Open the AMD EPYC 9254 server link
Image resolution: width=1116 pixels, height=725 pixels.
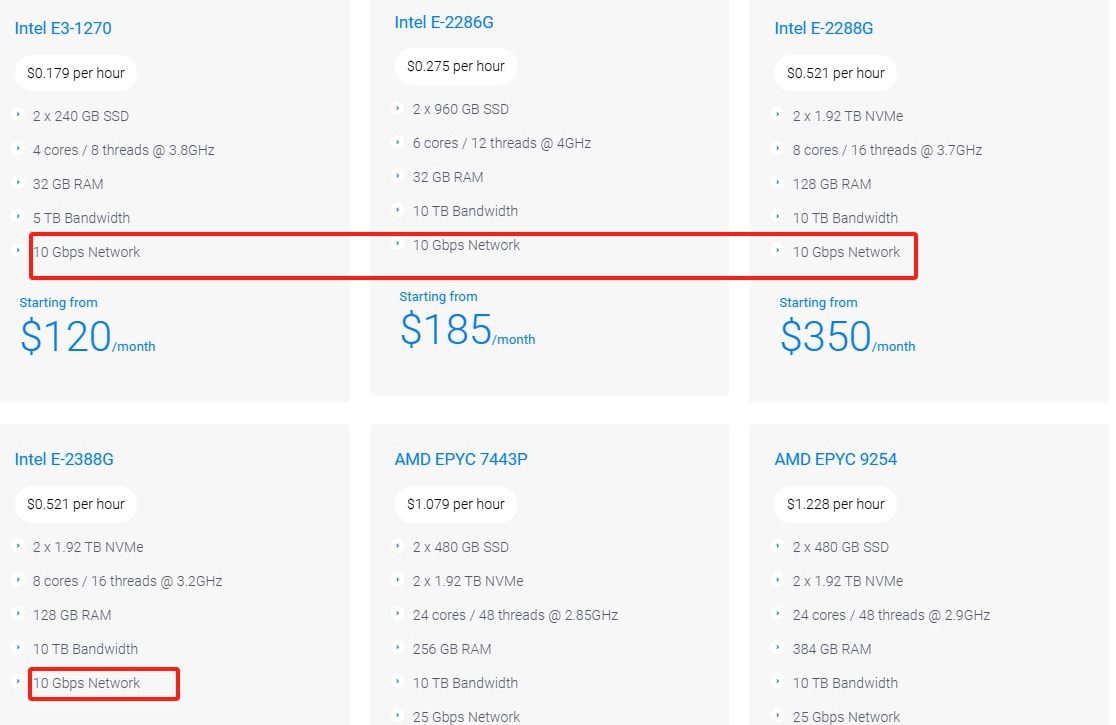point(835,459)
